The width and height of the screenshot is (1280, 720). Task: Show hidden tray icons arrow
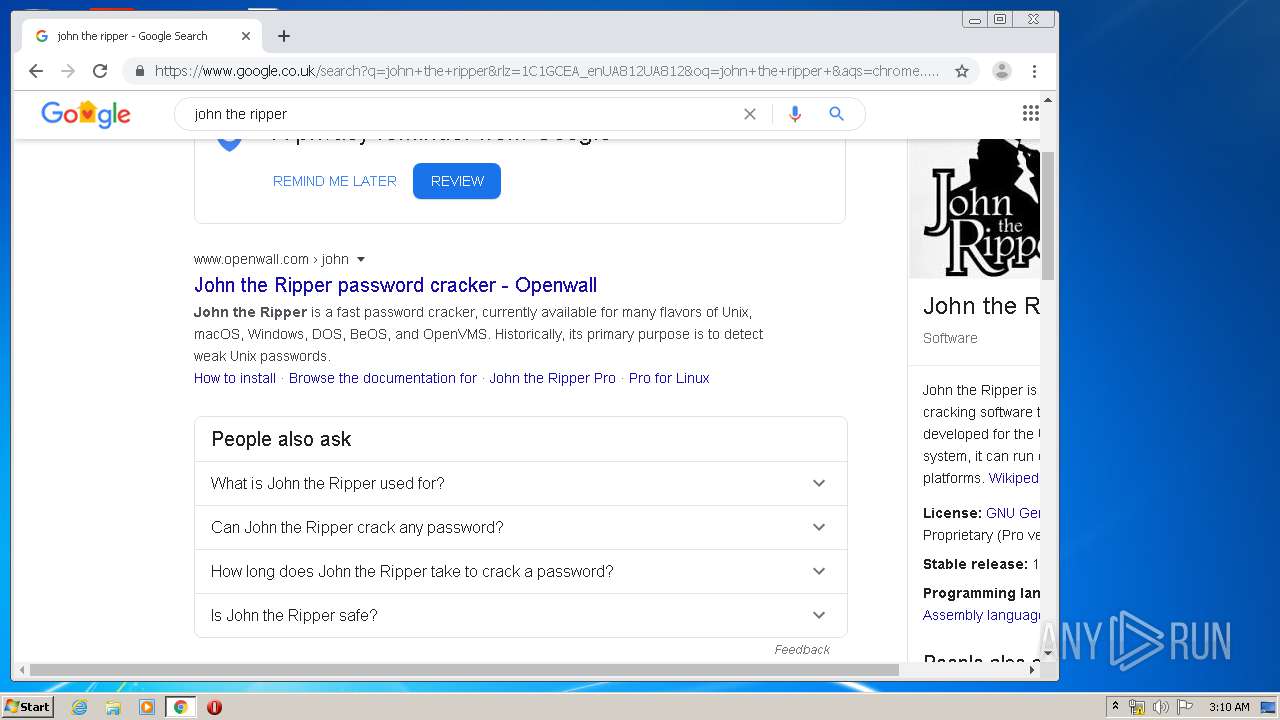coord(1115,707)
